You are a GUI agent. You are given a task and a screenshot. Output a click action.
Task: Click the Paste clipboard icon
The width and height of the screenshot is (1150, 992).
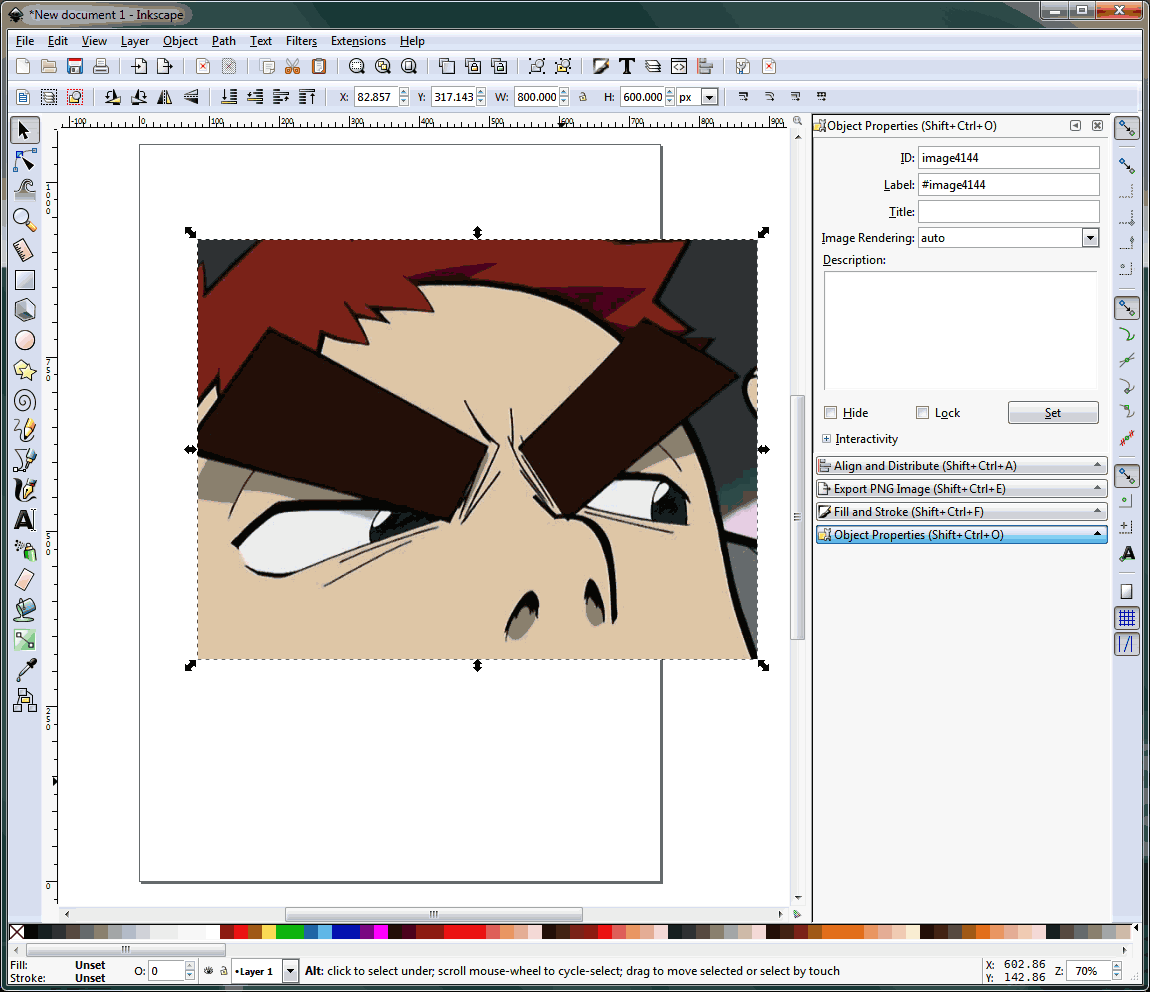click(319, 67)
